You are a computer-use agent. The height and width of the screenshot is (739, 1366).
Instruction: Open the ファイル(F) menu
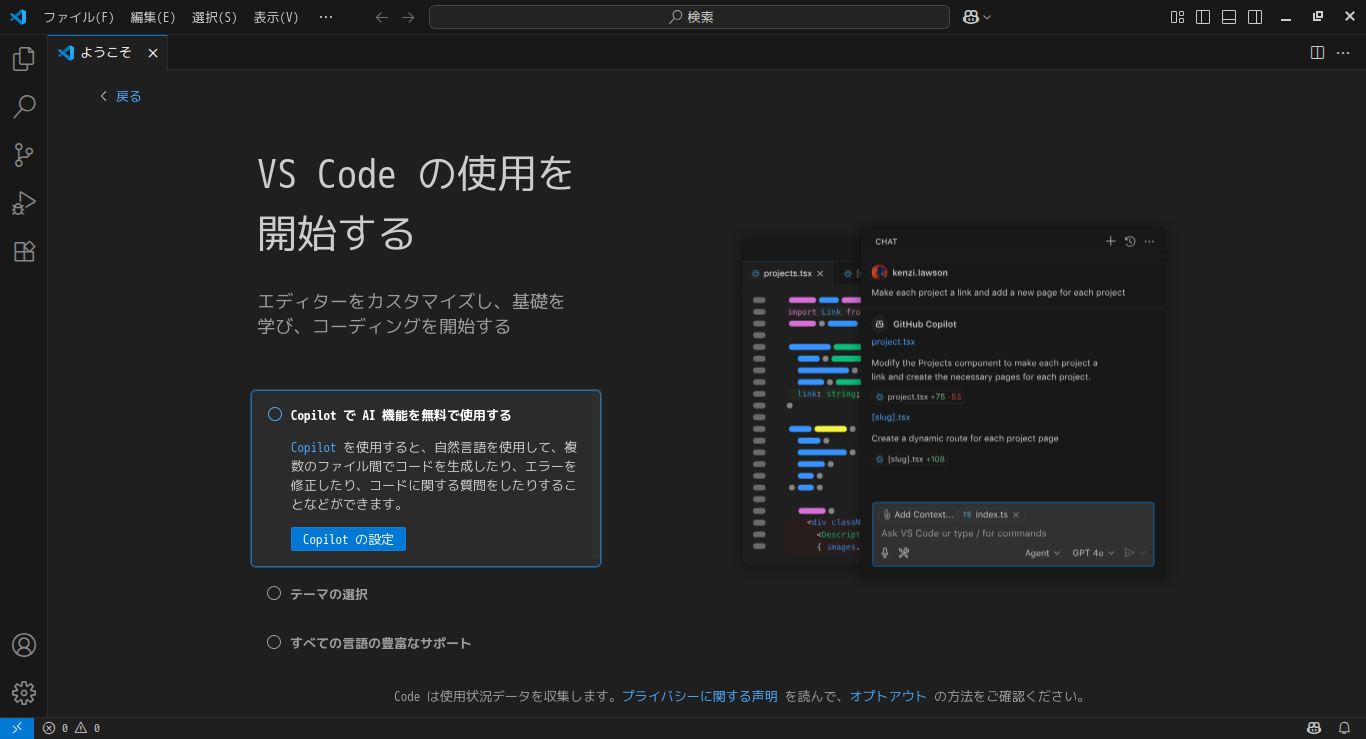click(x=78, y=17)
